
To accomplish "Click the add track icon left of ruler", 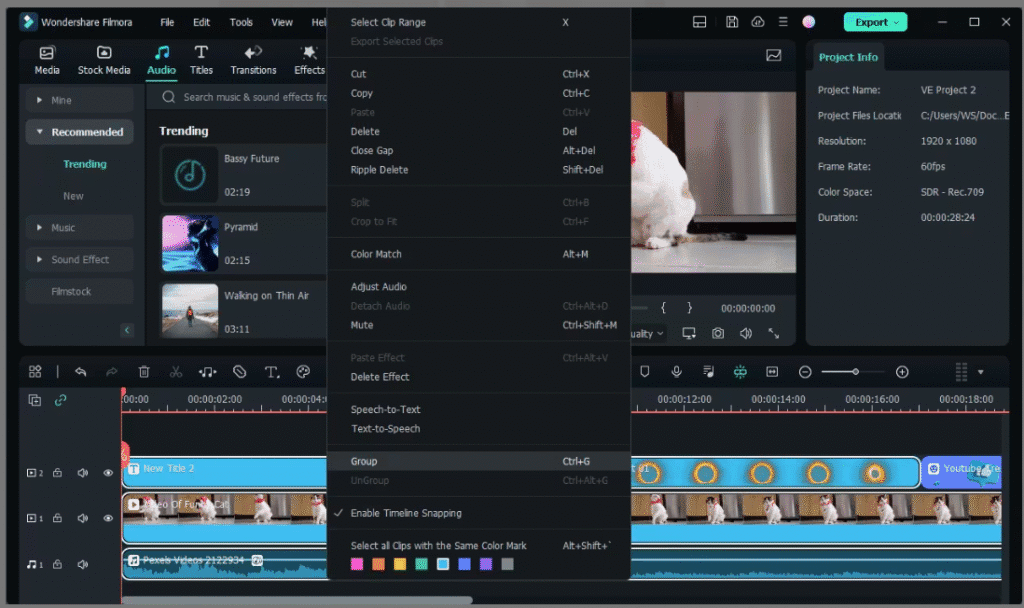I will click(x=35, y=400).
